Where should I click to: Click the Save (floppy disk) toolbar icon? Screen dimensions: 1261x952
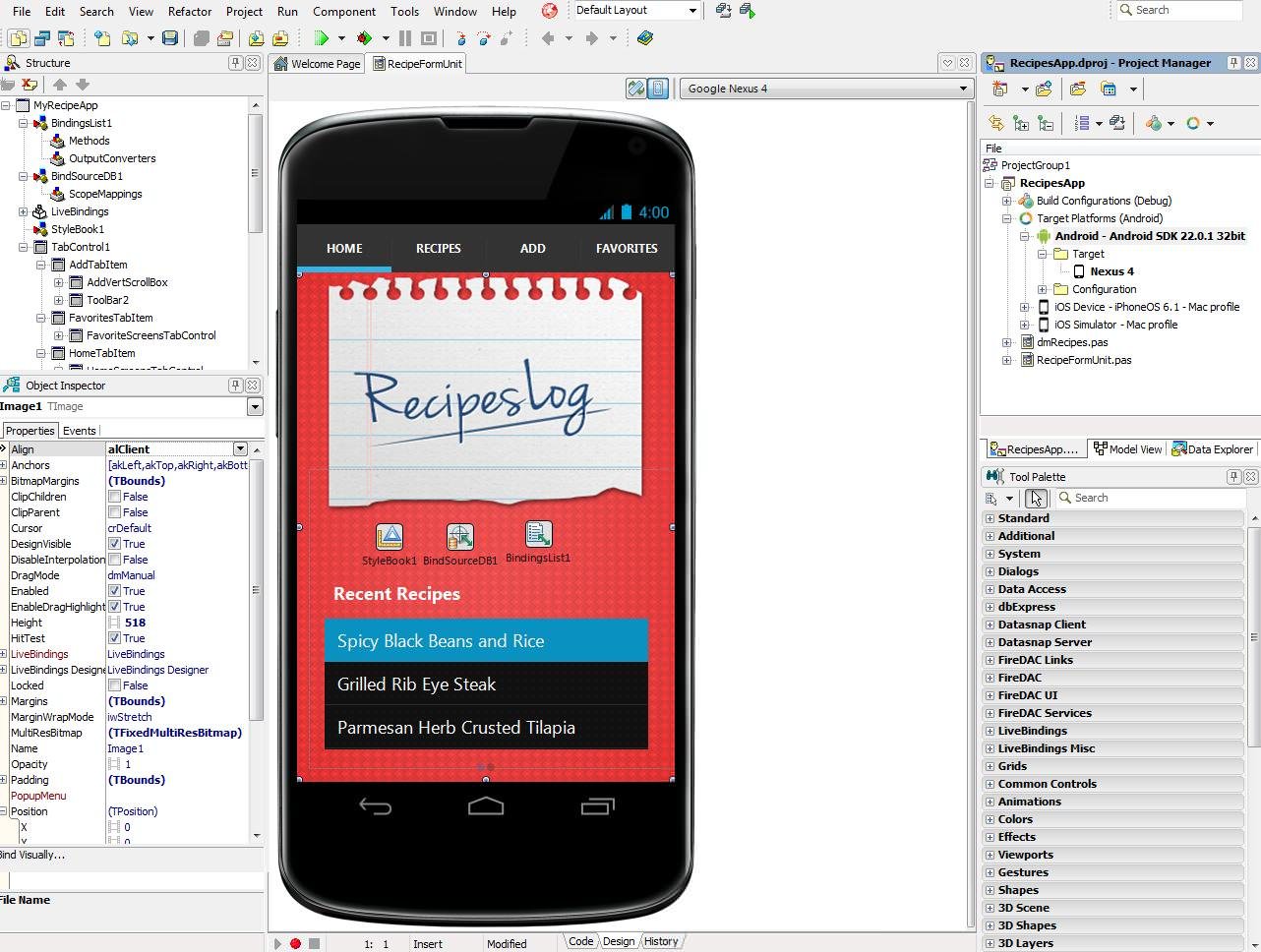coord(170,38)
